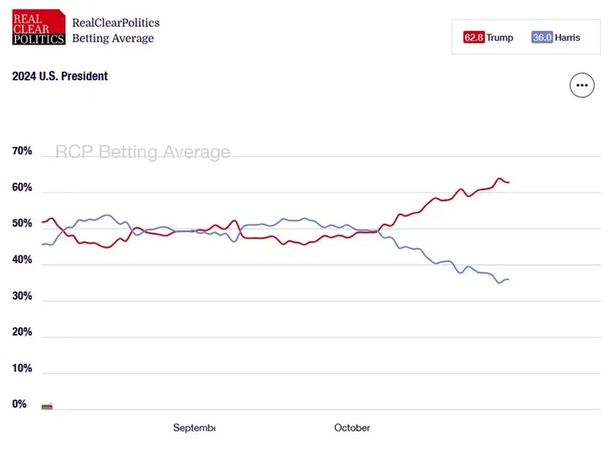Click the 40% y-axis label
Image resolution: width=610 pixels, height=449 pixels.
[x=22, y=260]
